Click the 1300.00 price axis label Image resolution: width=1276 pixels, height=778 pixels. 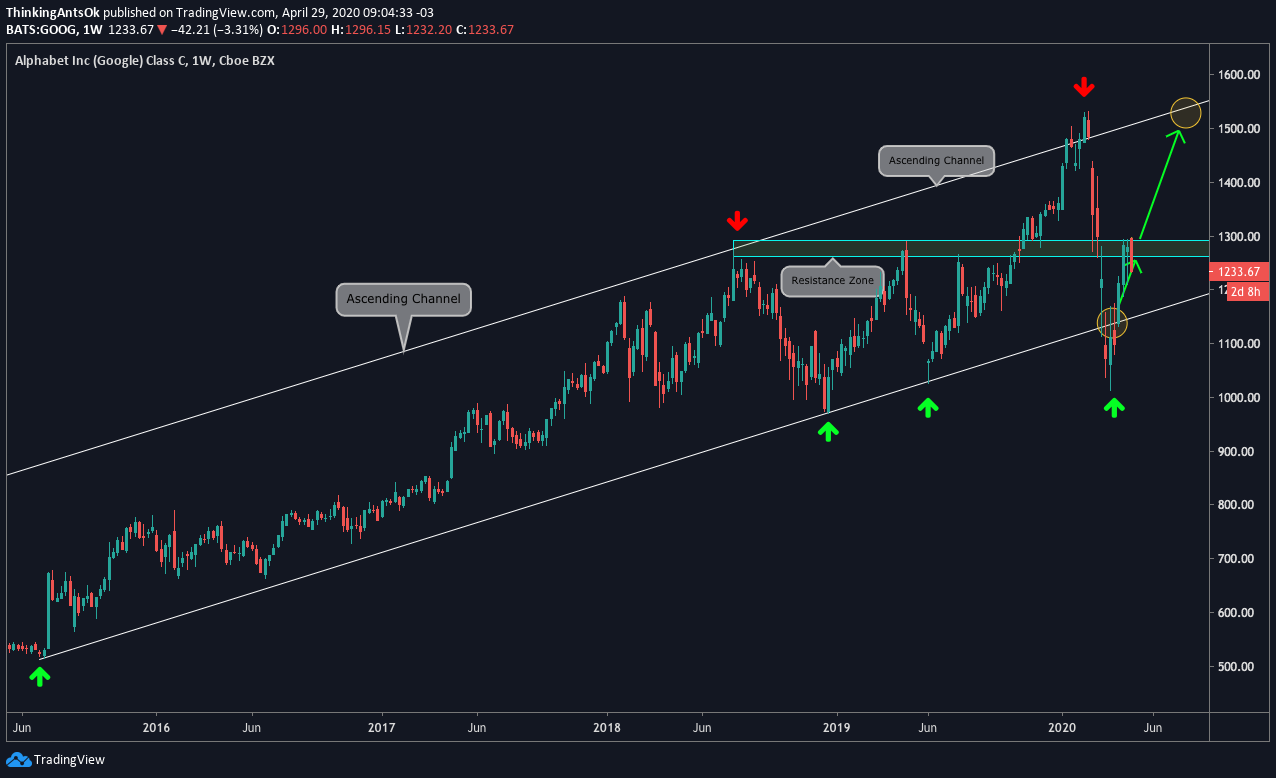1237,237
